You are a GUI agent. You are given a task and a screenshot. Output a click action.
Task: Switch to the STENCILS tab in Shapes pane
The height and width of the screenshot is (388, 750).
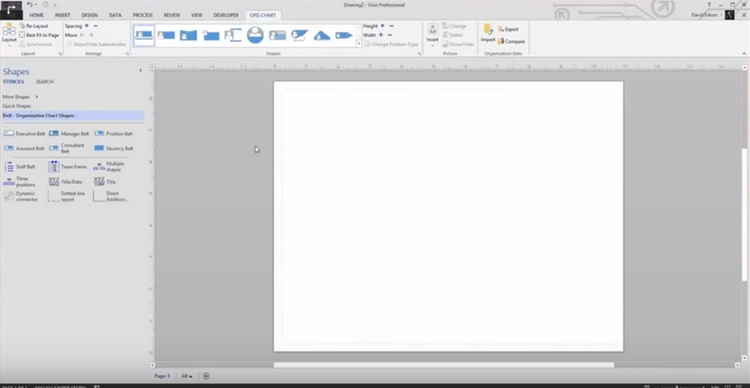coord(13,82)
